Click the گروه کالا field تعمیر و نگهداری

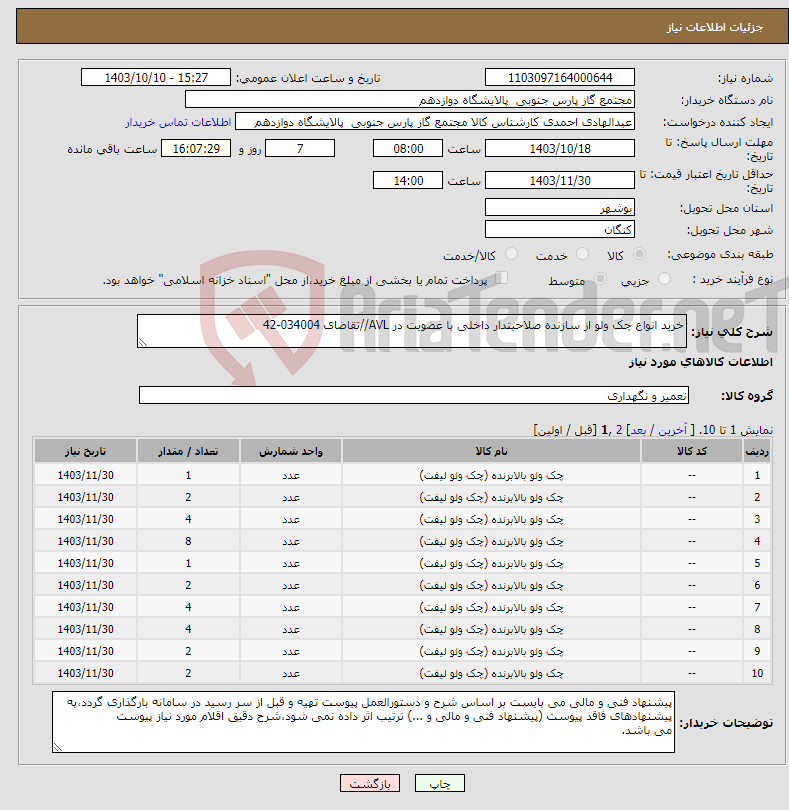point(414,395)
